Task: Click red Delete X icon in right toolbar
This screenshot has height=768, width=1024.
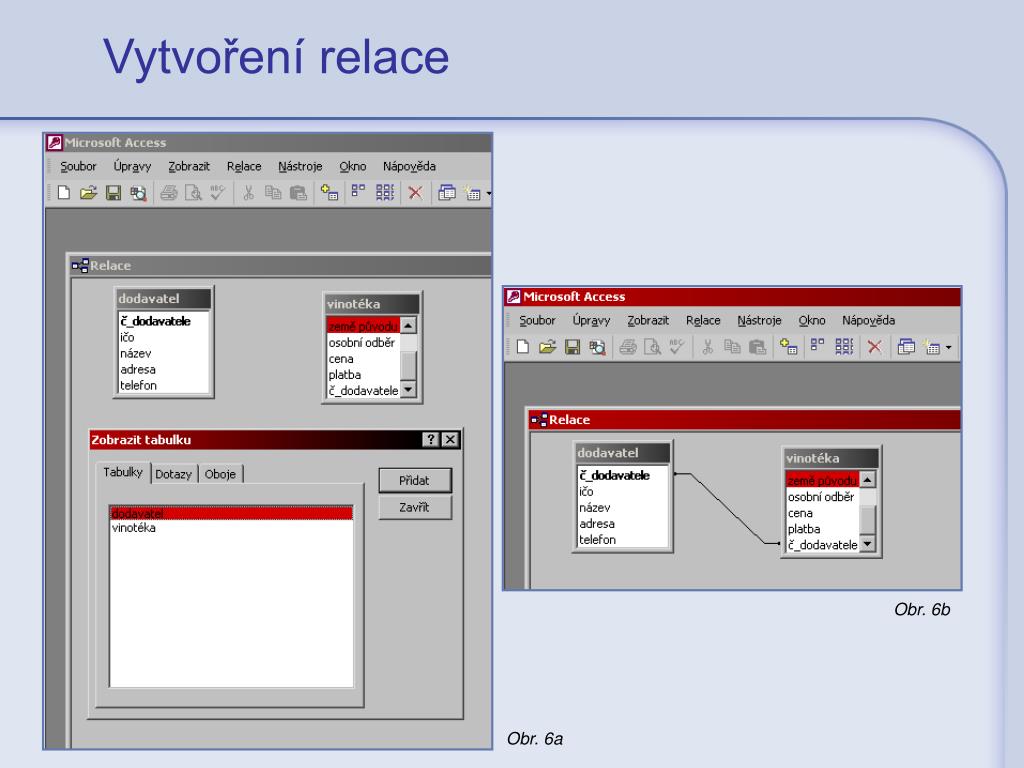Action: click(x=874, y=347)
